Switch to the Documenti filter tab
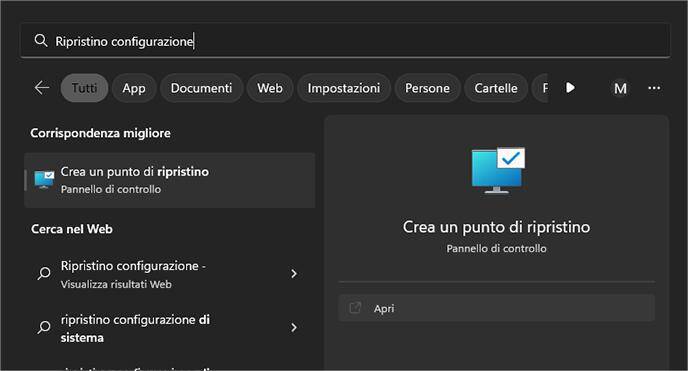 (x=201, y=88)
